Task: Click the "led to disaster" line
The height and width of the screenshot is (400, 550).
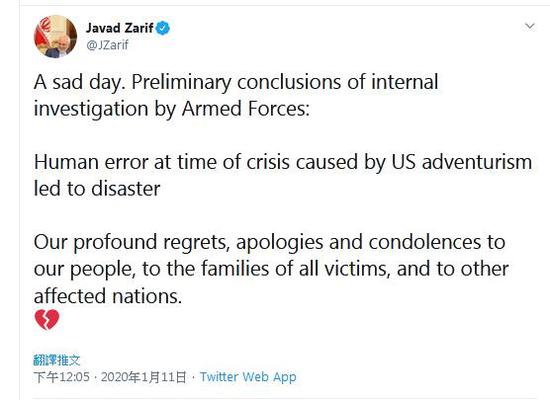Action: coord(97,189)
